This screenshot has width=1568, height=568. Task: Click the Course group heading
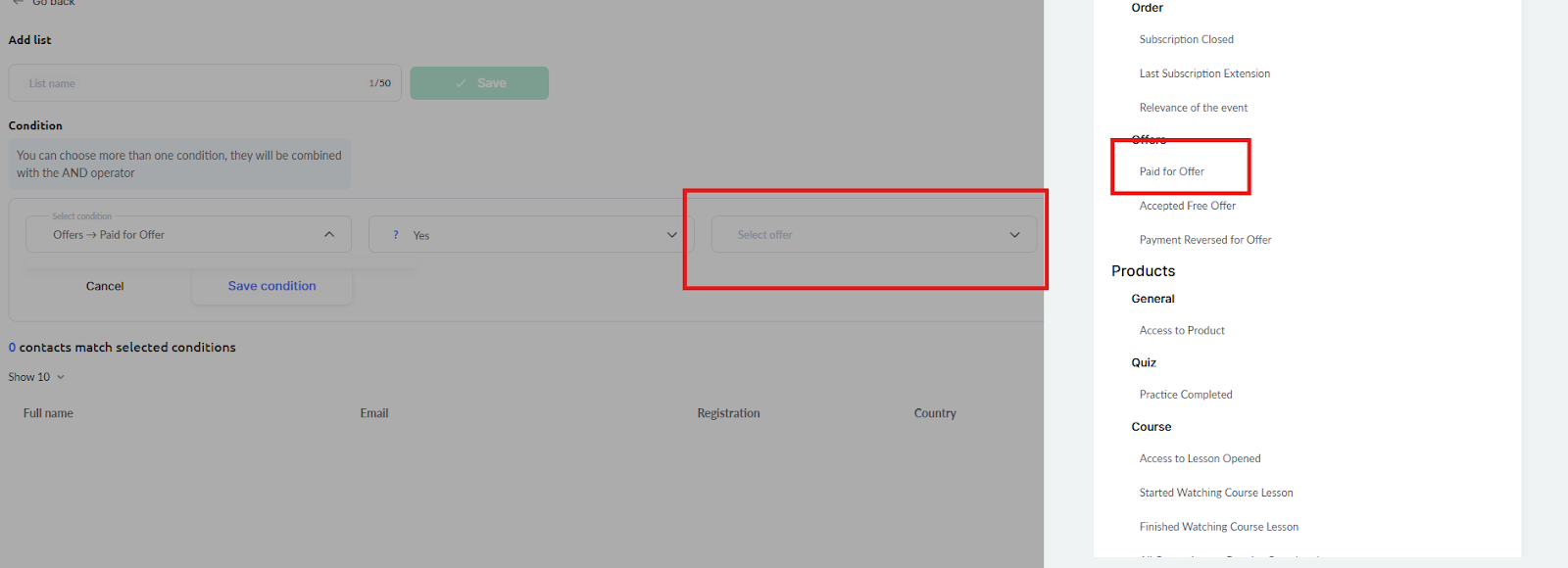tap(1151, 427)
